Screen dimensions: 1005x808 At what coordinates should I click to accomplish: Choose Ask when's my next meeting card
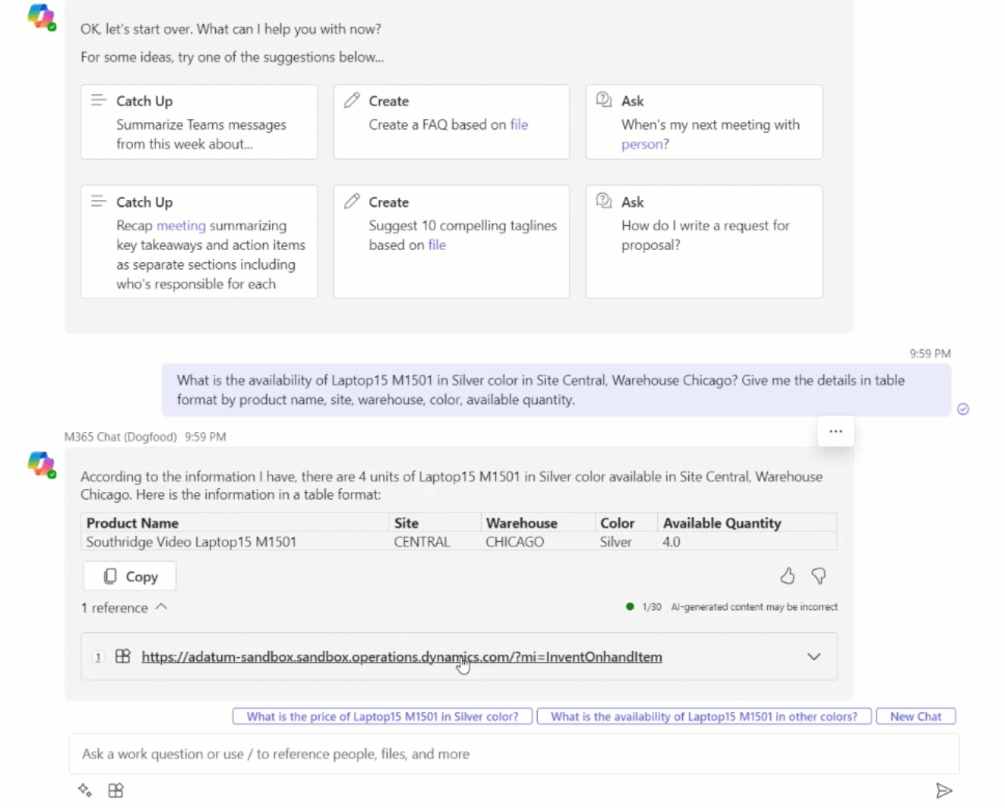coord(704,122)
